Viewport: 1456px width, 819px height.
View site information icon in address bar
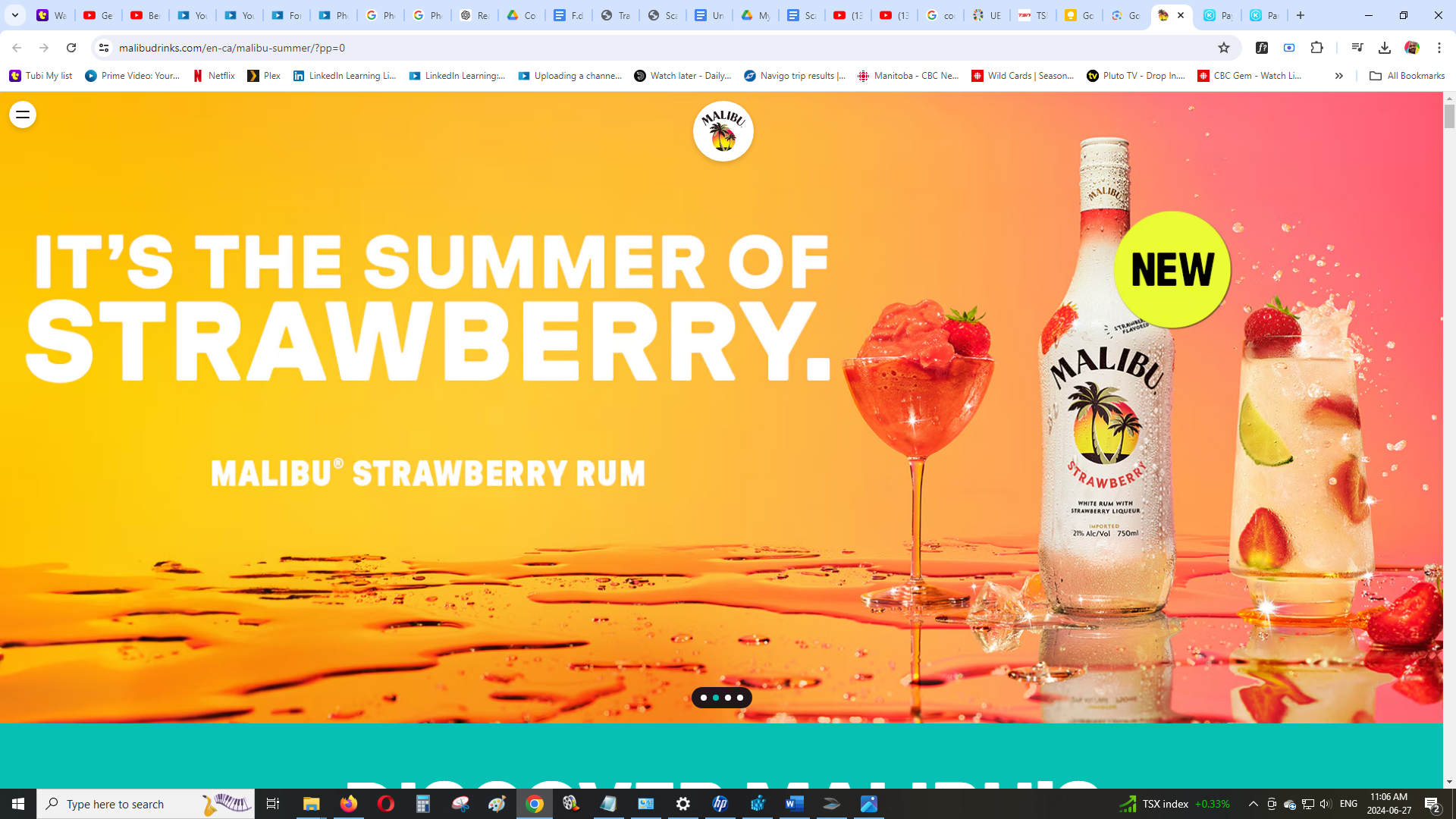[104, 48]
